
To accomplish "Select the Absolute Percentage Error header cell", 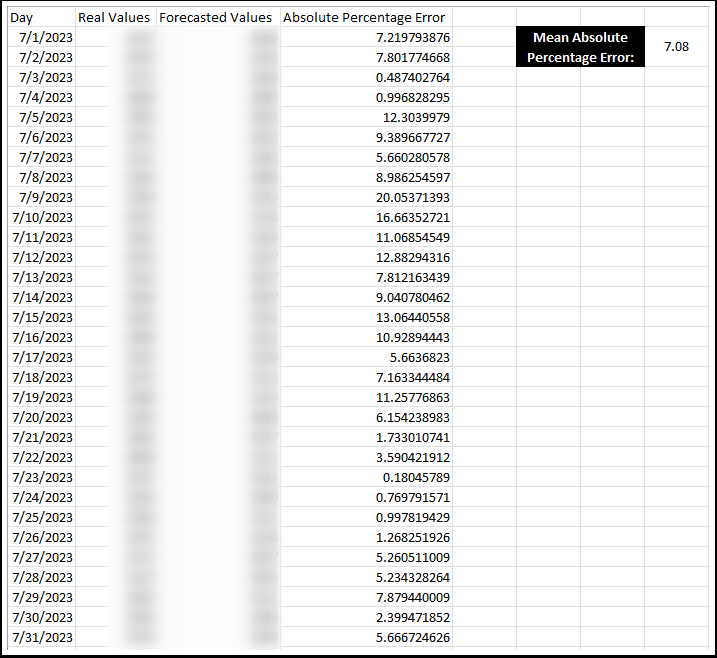I will [366, 17].
